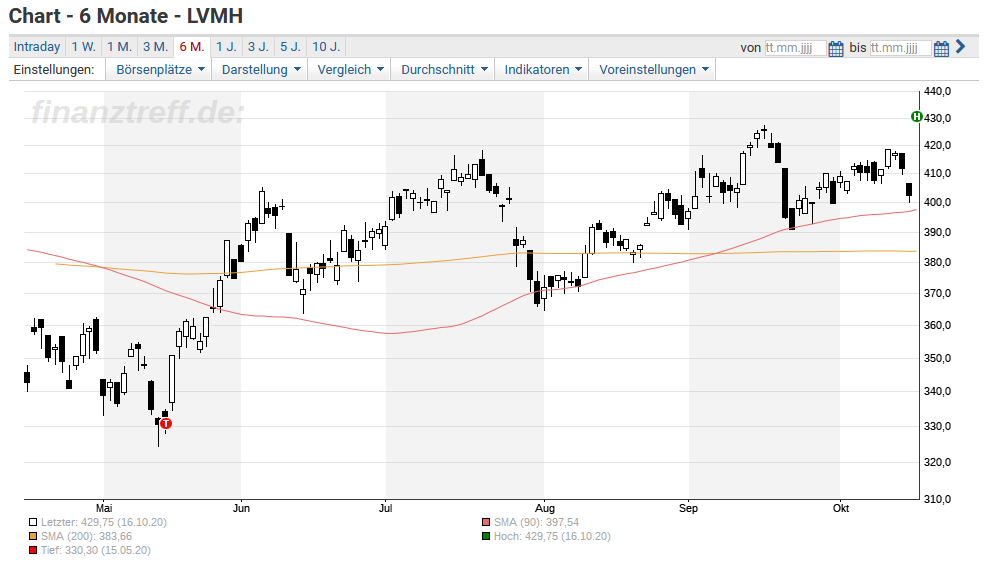Click the green H high marker
Image resolution: width=987 pixels, height=564 pixels.
[x=916, y=116]
